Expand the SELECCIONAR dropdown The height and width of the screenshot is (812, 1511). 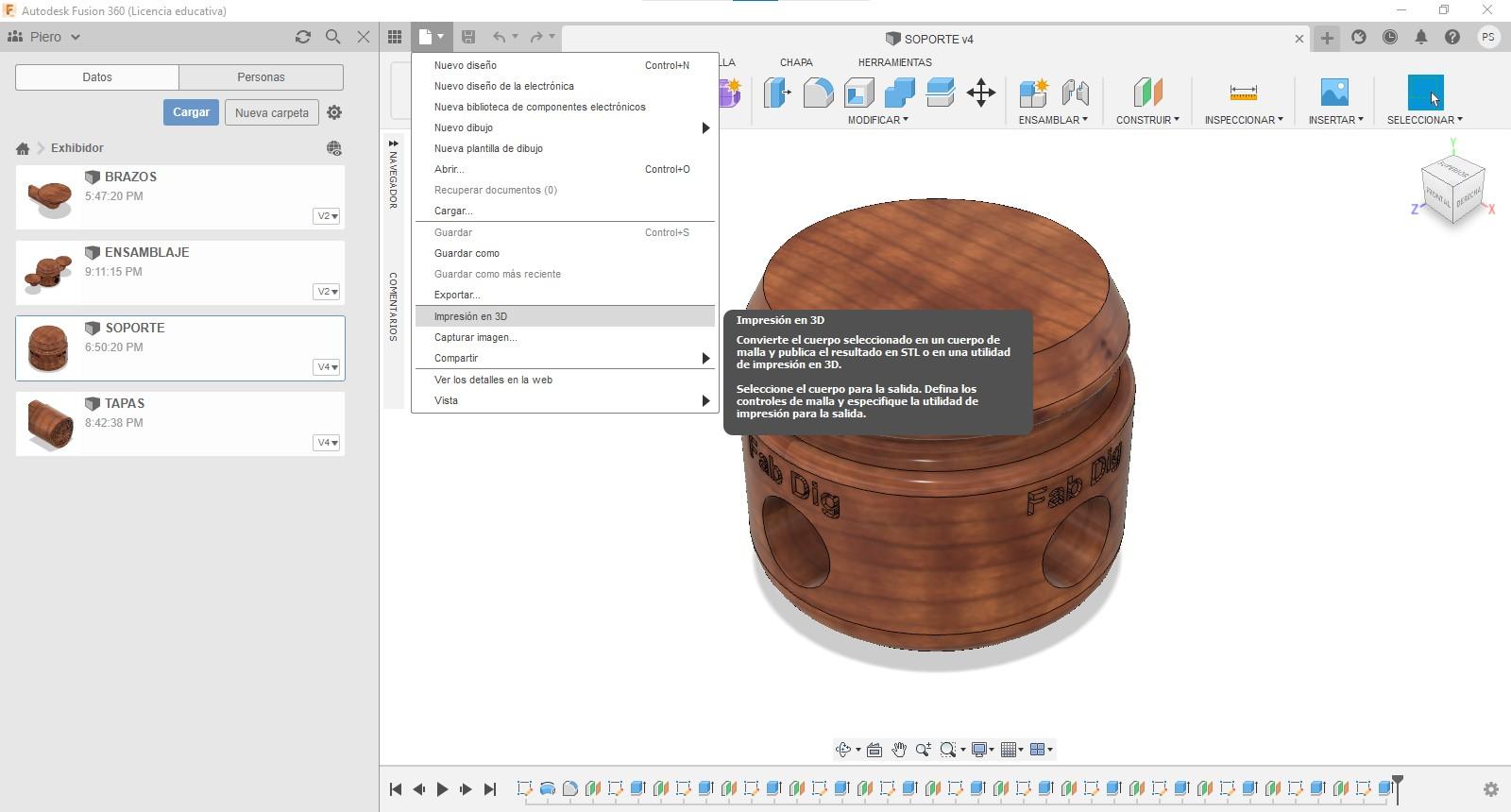coord(1425,120)
